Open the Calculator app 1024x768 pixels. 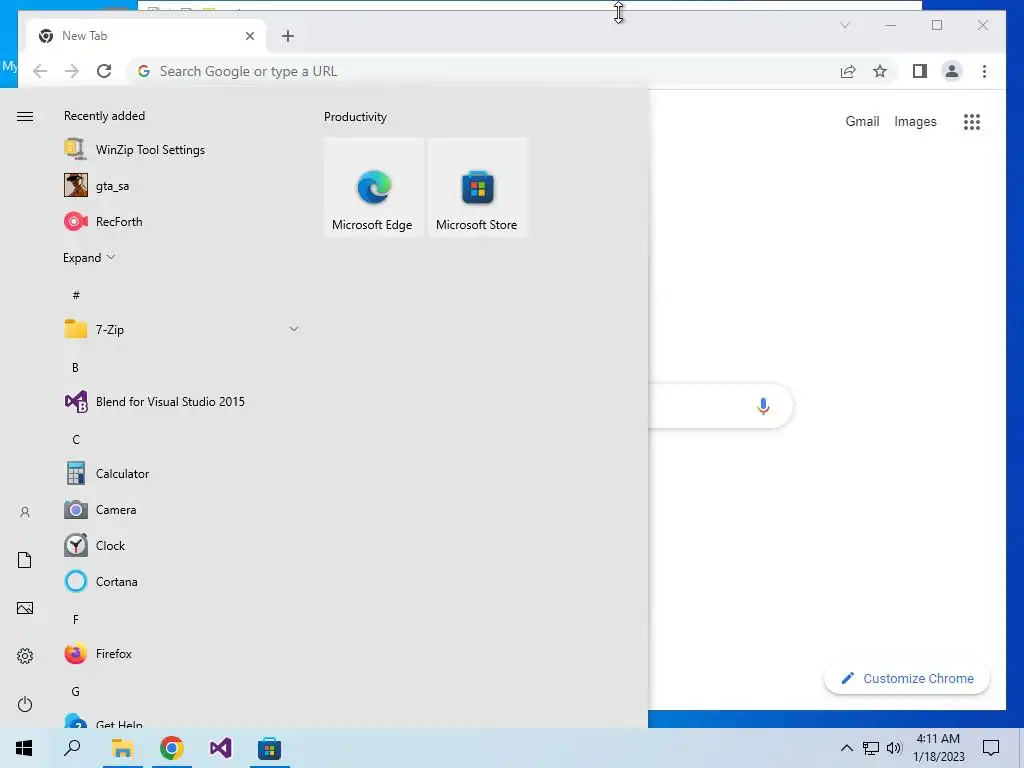click(x=181, y=473)
